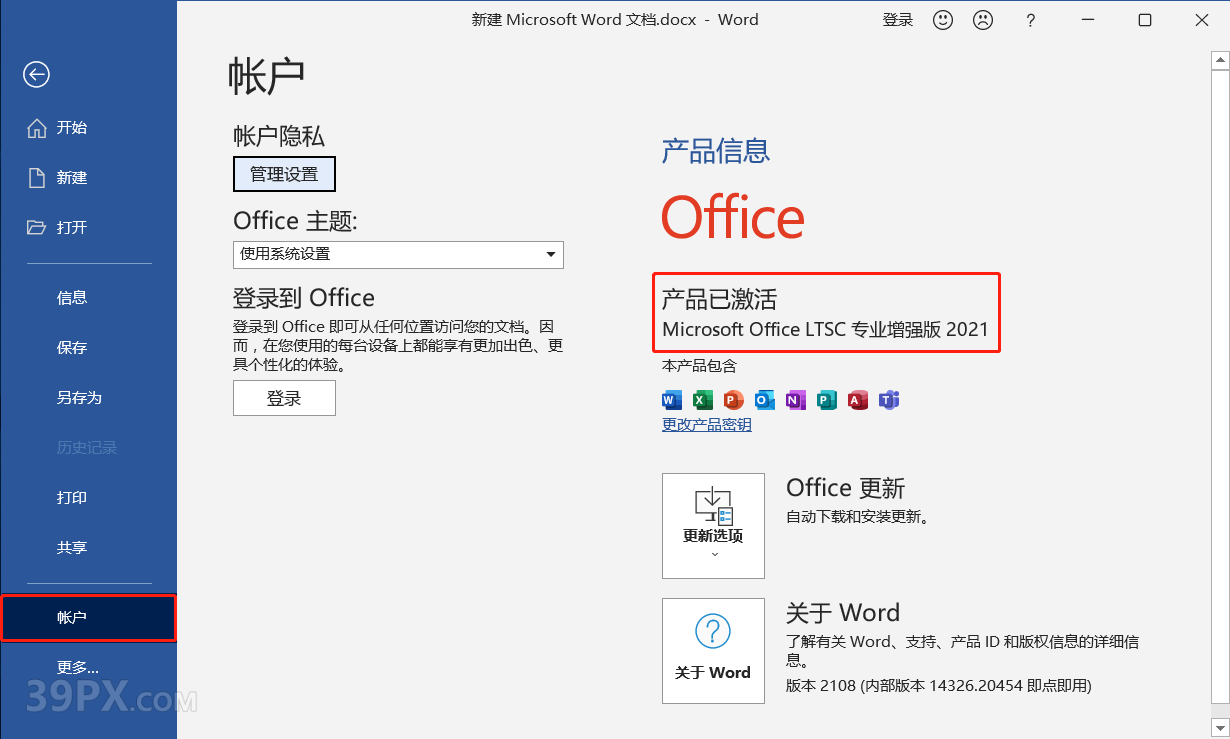Expand the 更新选项 update options button
The image size is (1230, 739).
[x=713, y=526]
